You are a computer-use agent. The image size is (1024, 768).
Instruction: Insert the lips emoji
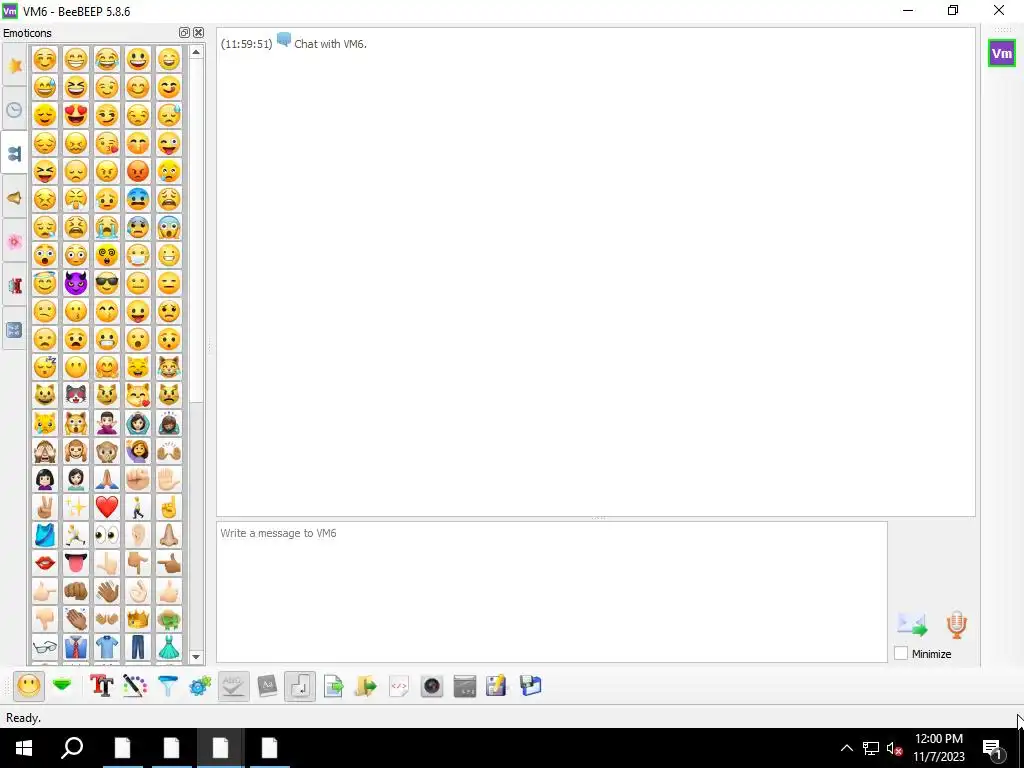[x=45, y=563]
